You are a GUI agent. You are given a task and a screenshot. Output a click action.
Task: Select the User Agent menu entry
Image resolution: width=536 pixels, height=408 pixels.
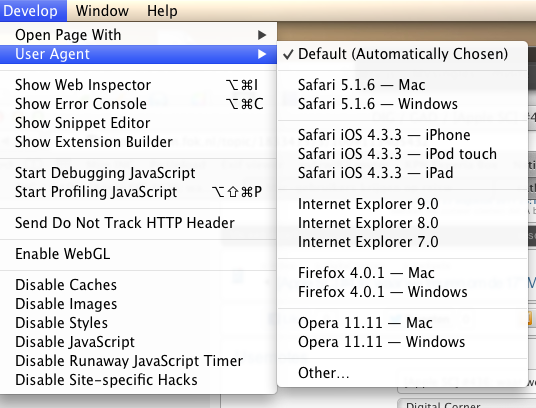[138, 54]
